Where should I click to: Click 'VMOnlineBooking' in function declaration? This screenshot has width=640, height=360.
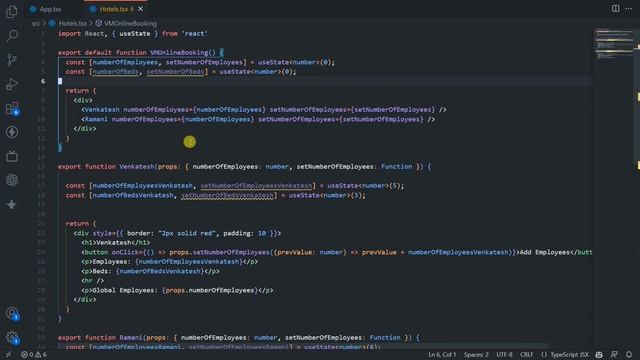pos(179,53)
